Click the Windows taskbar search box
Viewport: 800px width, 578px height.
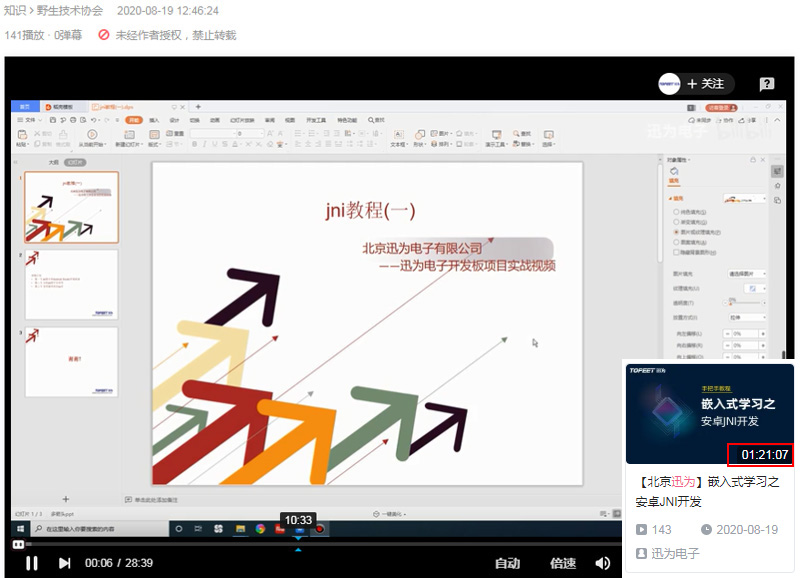(x=100, y=529)
